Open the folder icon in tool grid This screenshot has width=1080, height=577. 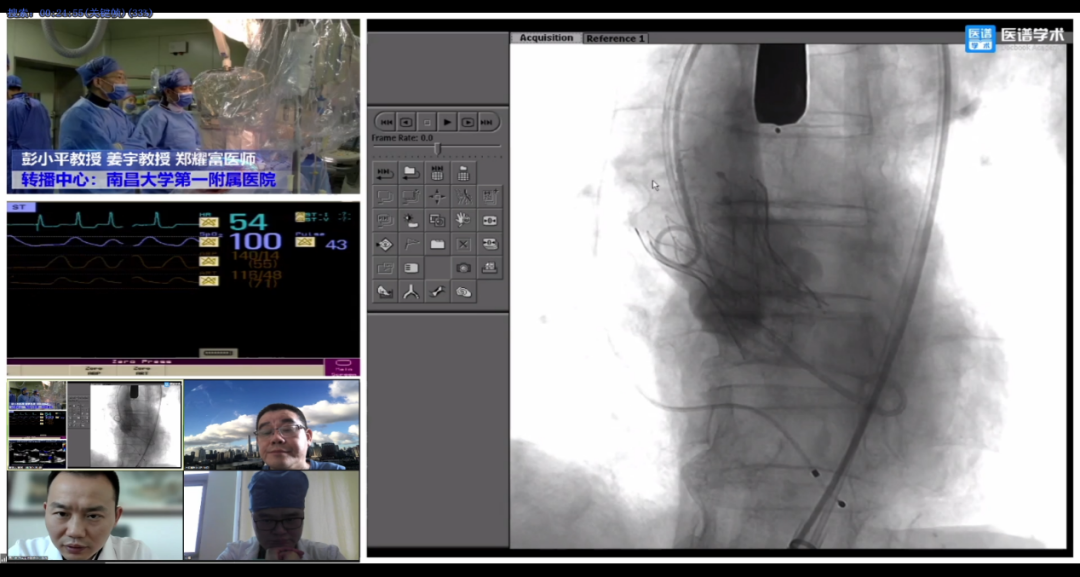(x=437, y=244)
